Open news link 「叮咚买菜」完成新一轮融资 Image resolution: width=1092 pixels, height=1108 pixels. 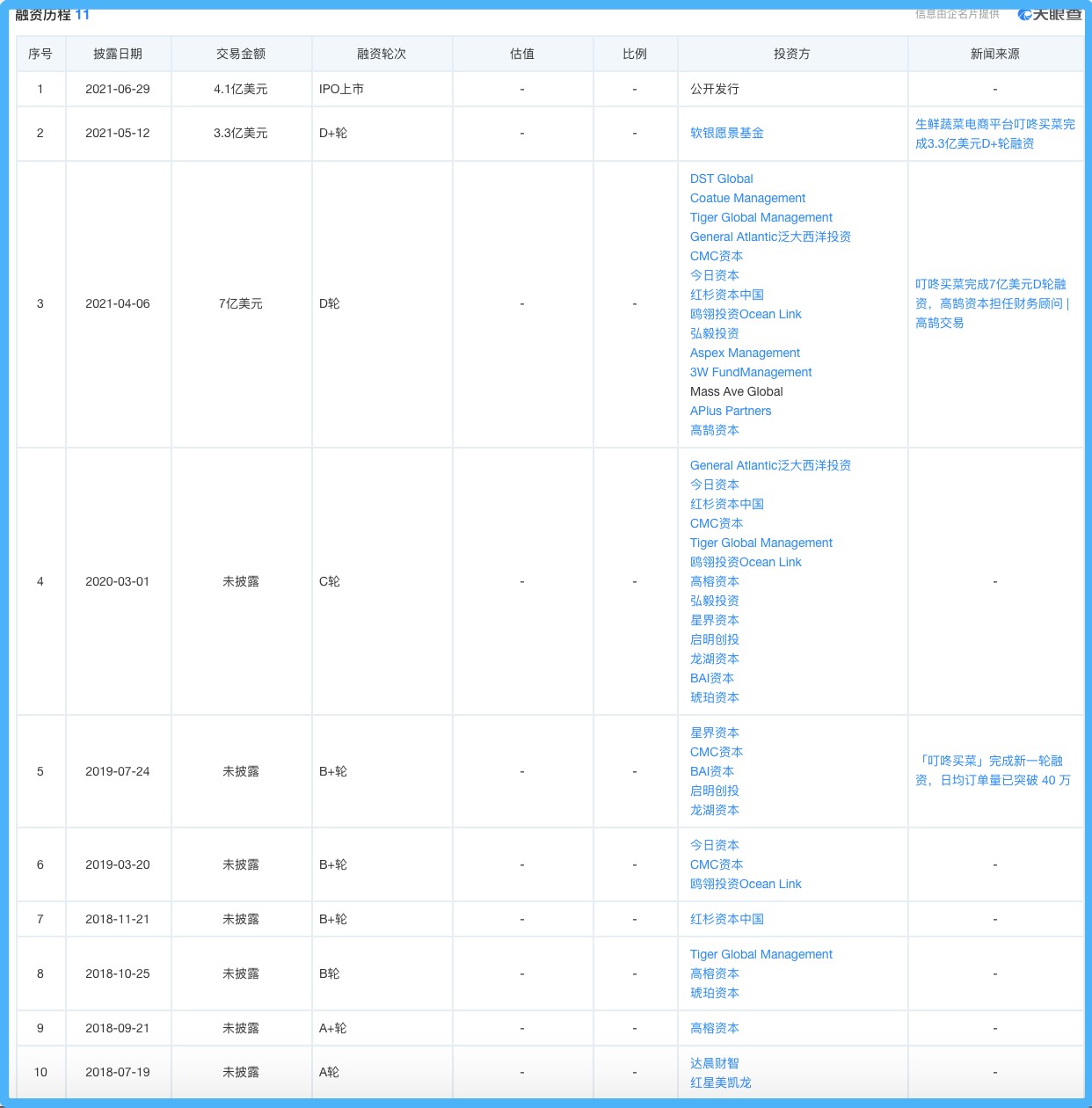pyautogui.click(x=993, y=770)
